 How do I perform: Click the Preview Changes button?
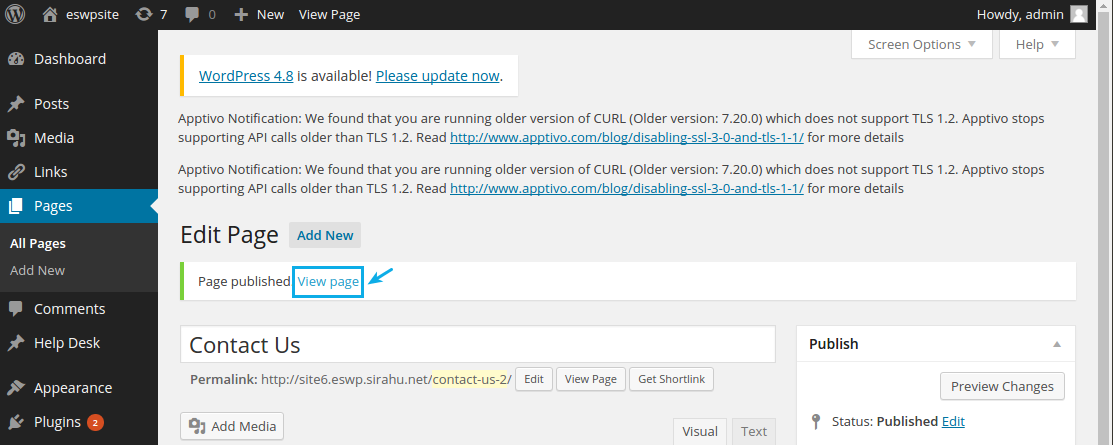point(1002,387)
